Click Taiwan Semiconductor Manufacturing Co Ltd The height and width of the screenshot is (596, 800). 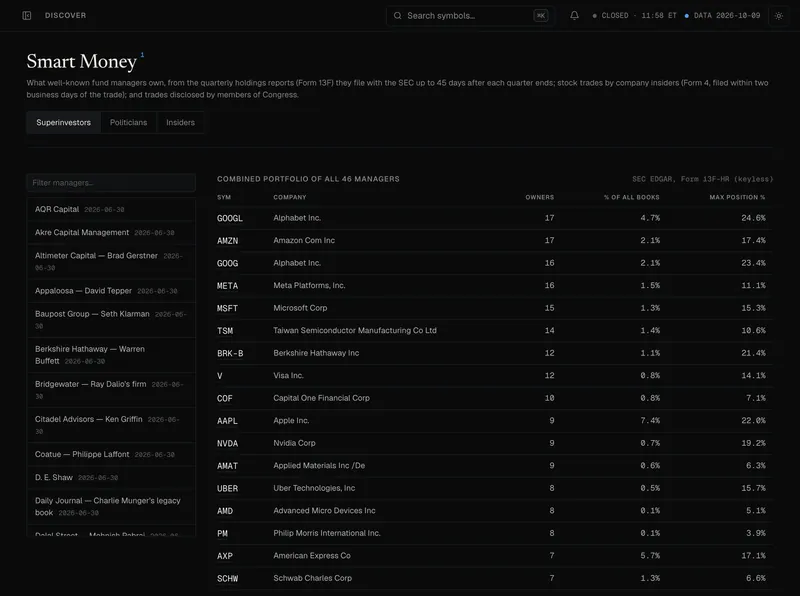tap(355, 331)
